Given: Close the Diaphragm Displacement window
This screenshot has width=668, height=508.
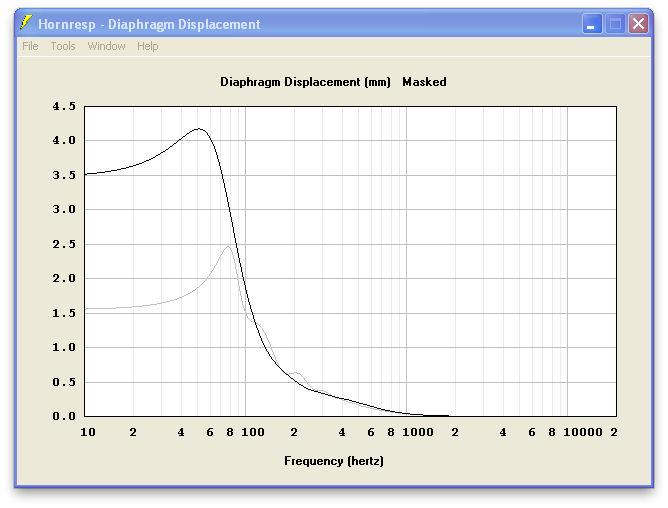Looking at the screenshot, I should tap(638, 23).
